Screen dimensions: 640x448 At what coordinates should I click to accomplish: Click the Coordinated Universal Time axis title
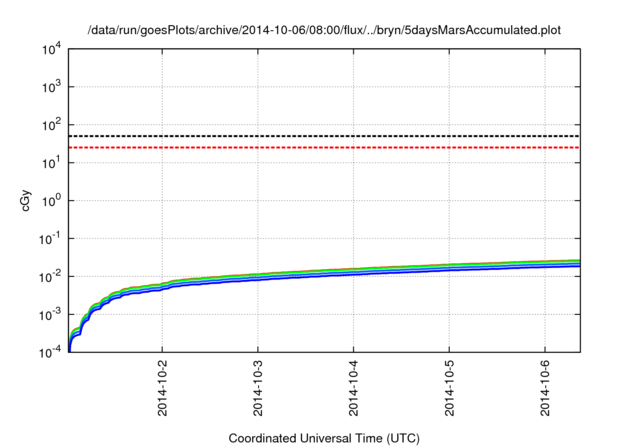[x=324, y=438]
